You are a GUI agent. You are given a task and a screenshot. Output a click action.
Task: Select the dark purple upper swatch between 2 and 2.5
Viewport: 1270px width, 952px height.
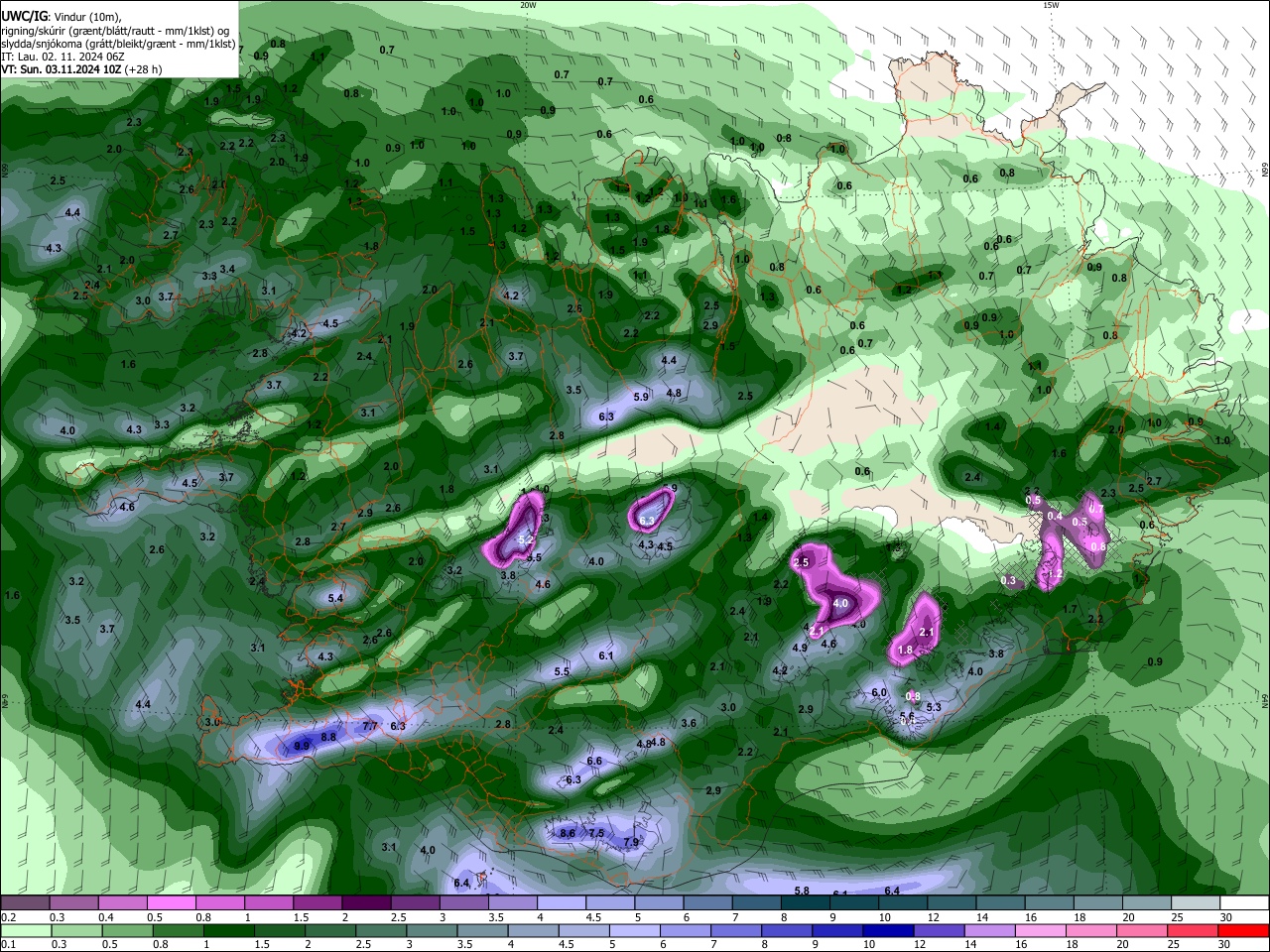365,903
